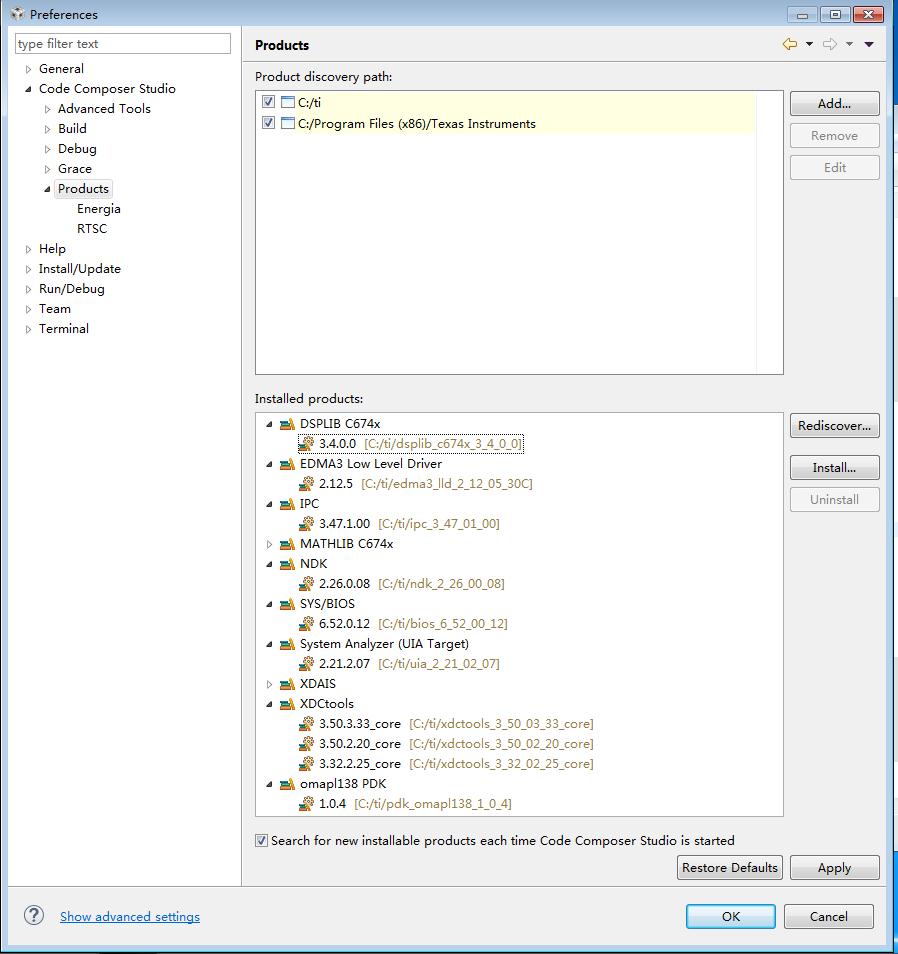Expand the XDAIS product entry

point(270,684)
